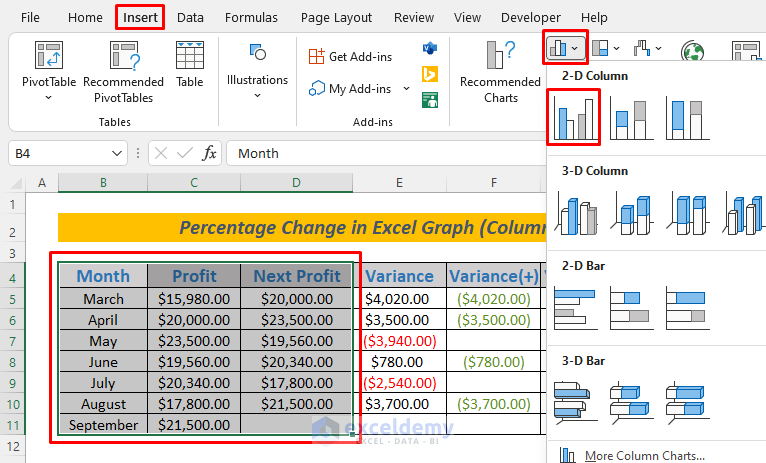Open the Help tab
Image resolution: width=766 pixels, height=463 pixels.
(x=594, y=18)
